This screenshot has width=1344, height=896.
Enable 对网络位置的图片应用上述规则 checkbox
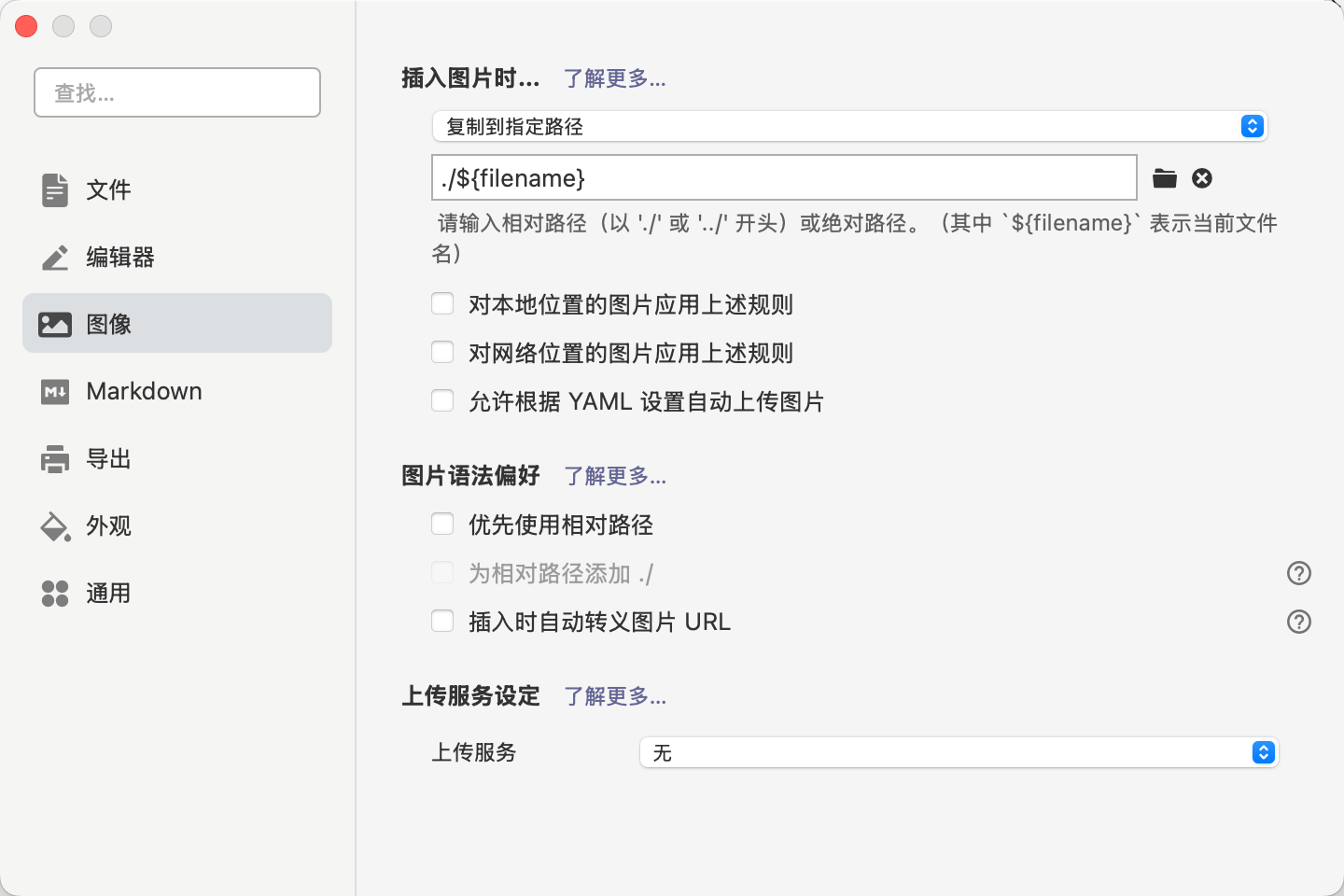click(x=442, y=353)
